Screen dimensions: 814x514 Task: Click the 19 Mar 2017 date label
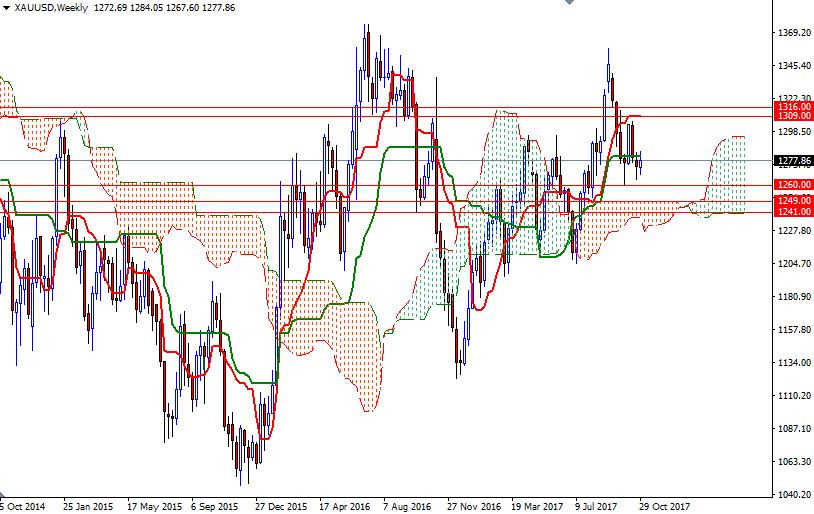(537, 506)
